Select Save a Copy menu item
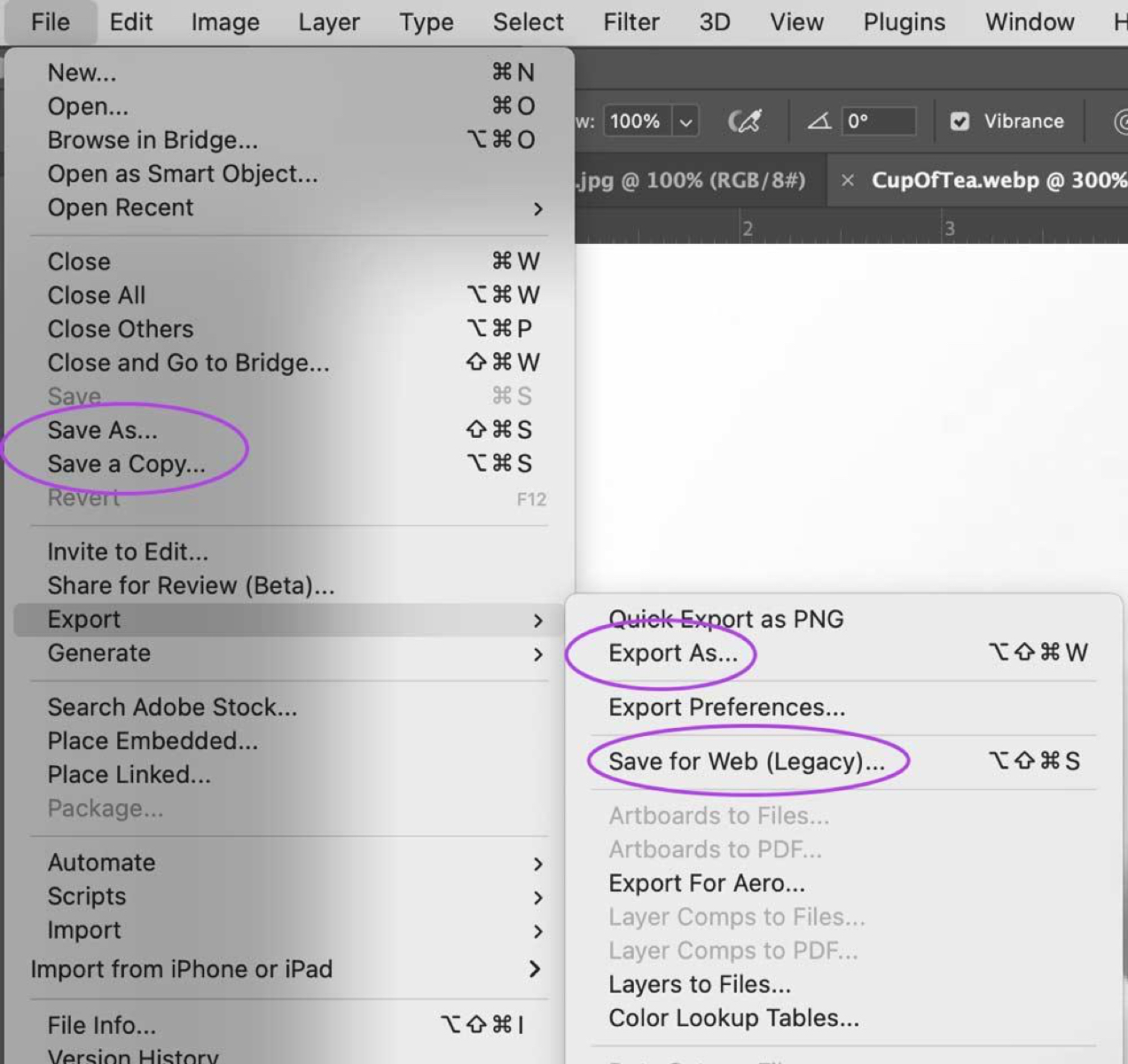This screenshot has height=1064, width=1128. click(126, 465)
